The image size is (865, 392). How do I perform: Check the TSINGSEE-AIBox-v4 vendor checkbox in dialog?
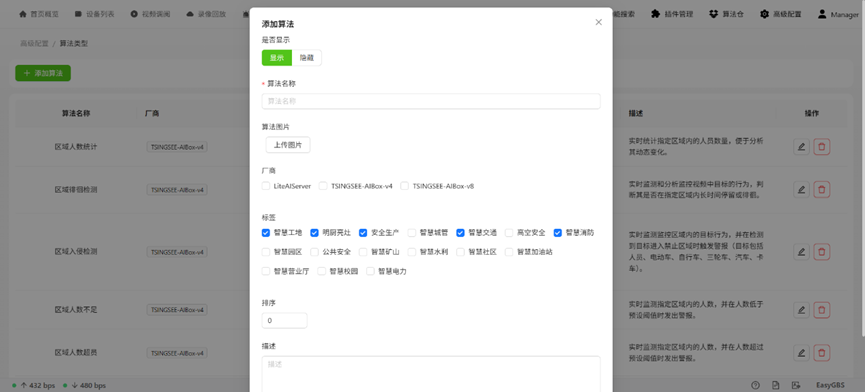click(323, 186)
